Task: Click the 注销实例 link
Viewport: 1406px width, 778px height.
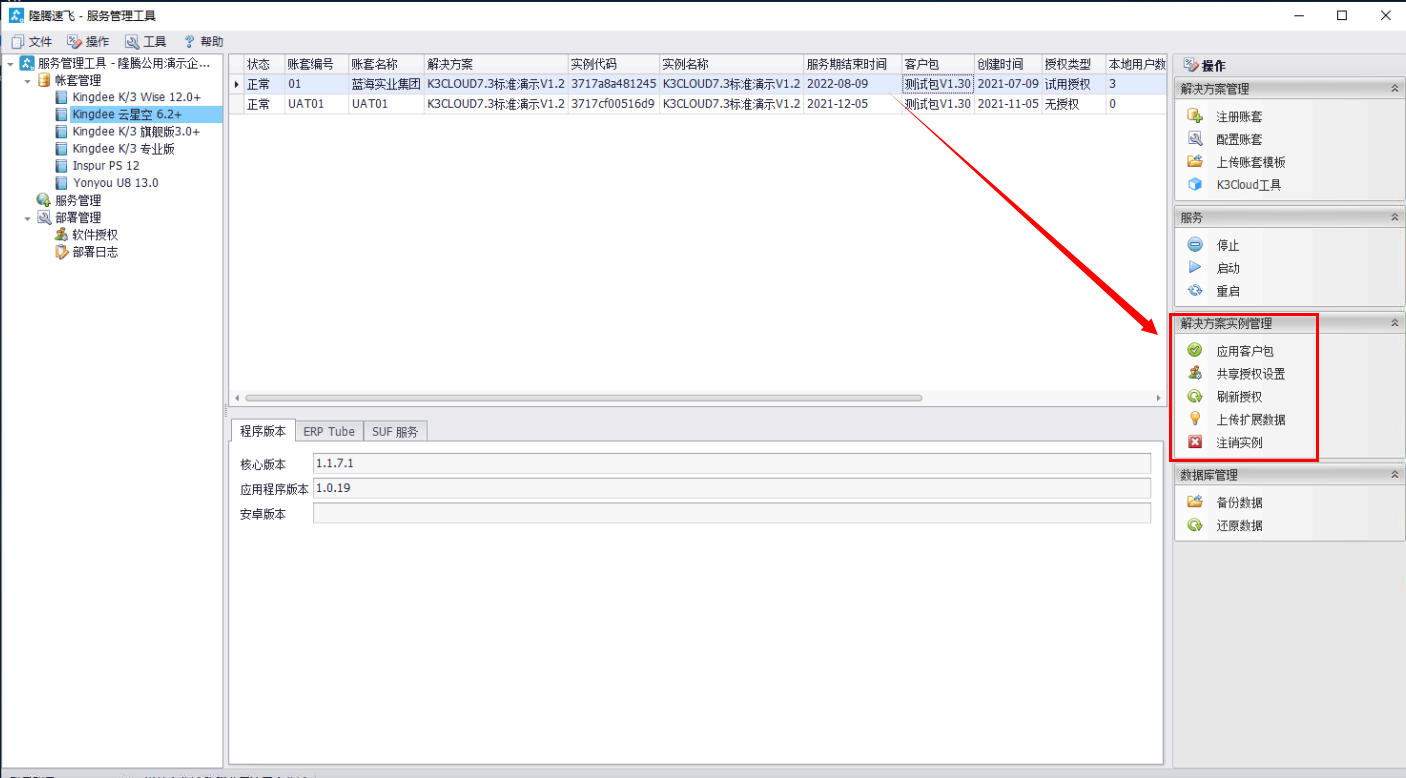Action: (x=1239, y=443)
